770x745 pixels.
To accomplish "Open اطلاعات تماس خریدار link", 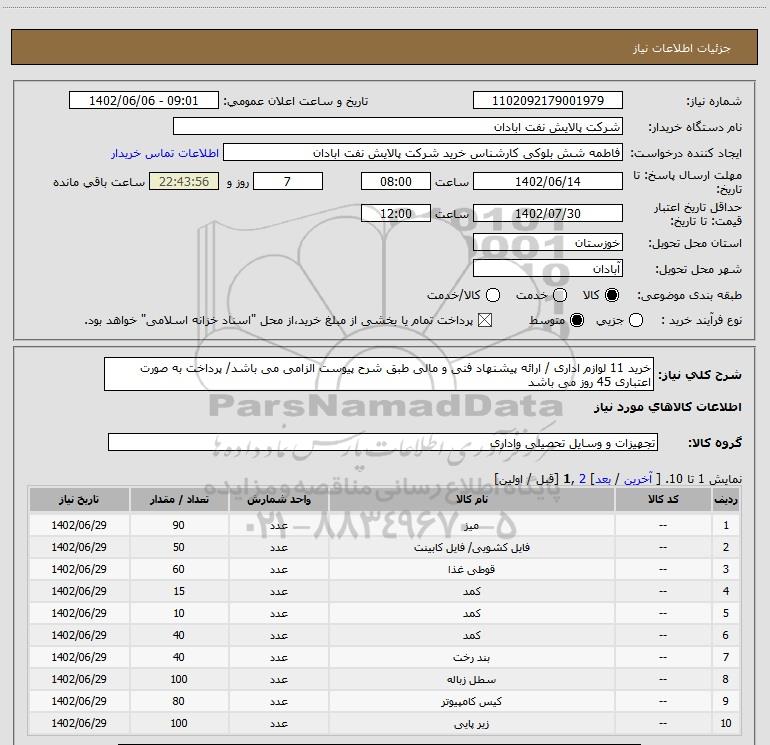I will click(165, 153).
